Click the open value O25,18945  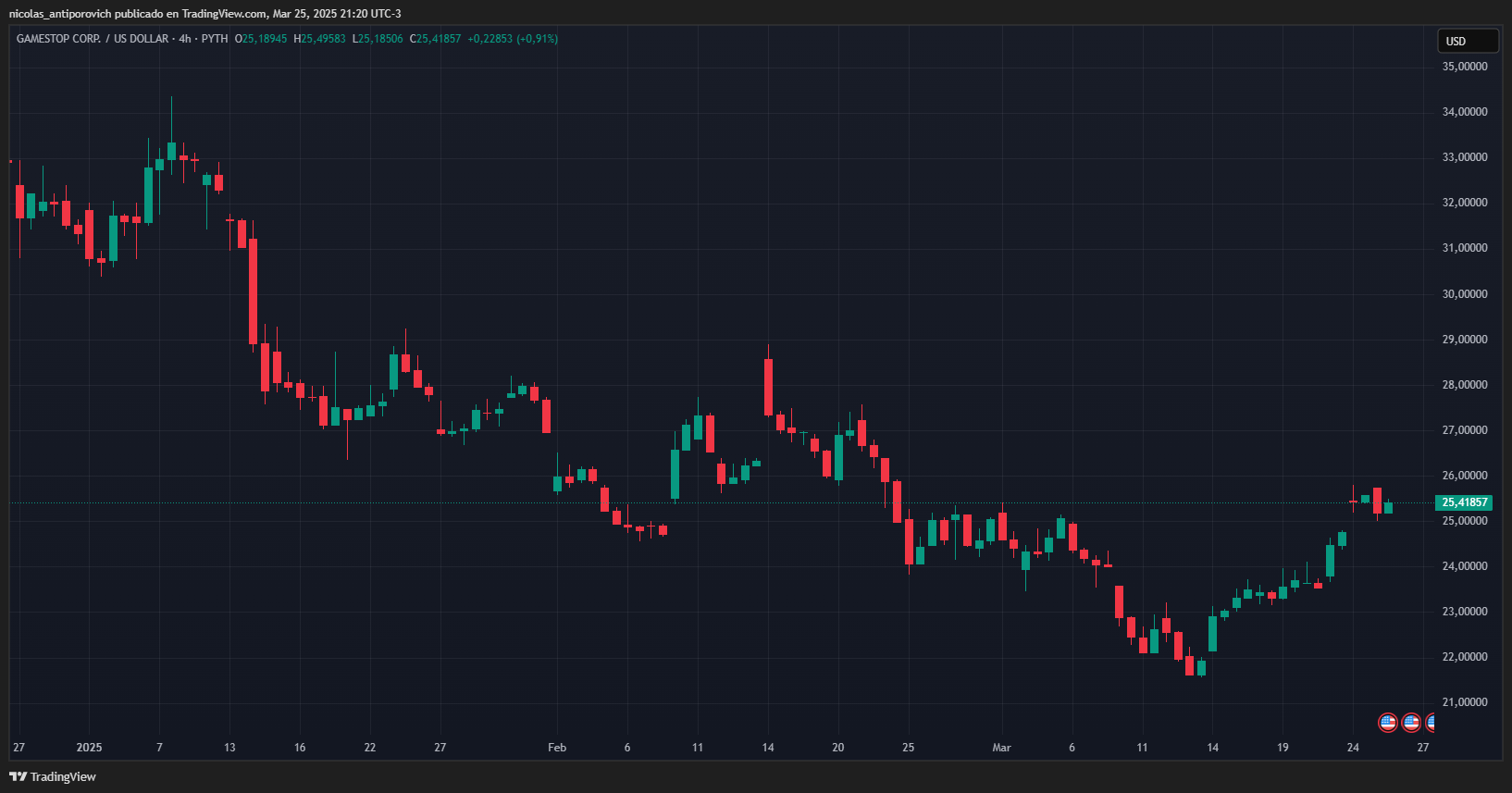click(261, 39)
